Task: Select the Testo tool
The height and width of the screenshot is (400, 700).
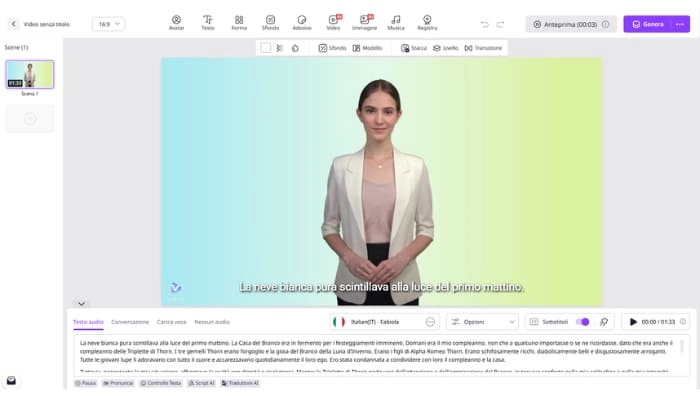Action: [x=208, y=23]
